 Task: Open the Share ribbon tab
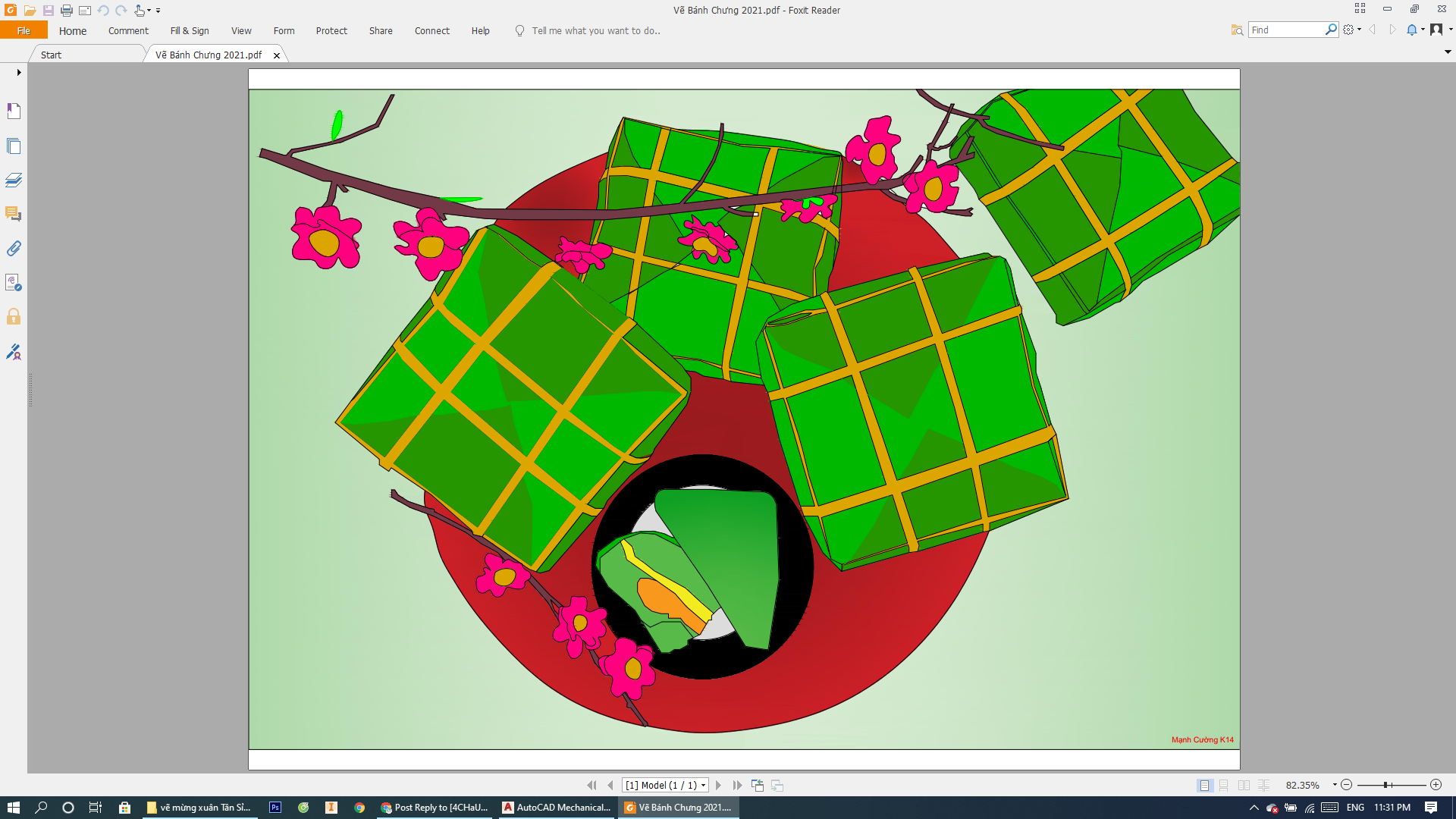(x=381, y=30)
